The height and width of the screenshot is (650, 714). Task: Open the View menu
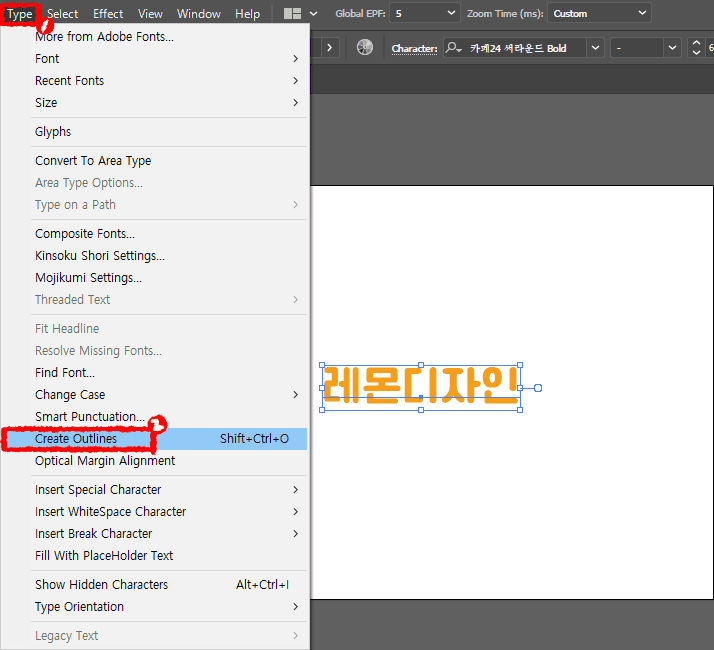pyautogui.click(x=150, y=14)
